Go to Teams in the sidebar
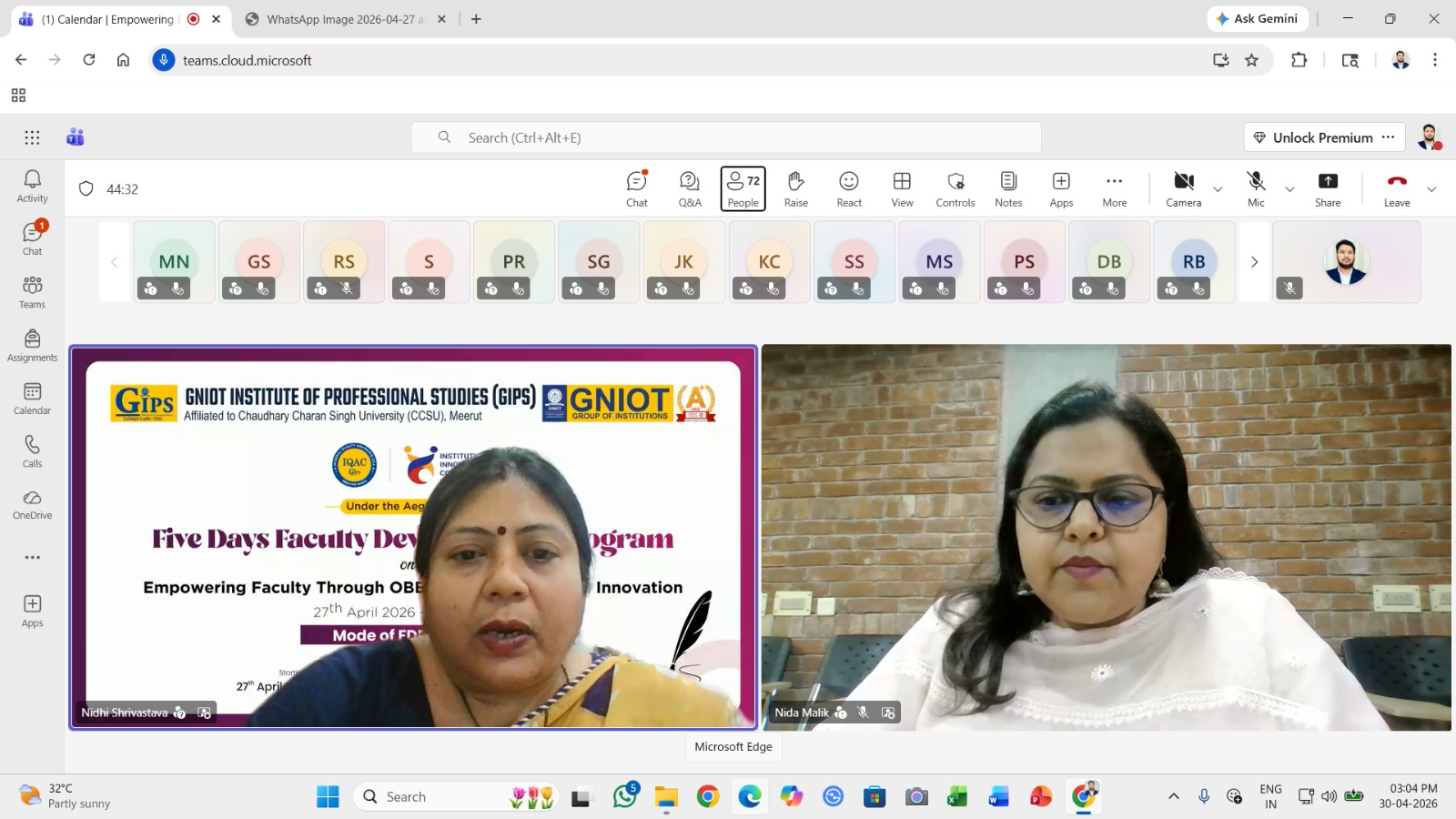 tap(32, 292)
